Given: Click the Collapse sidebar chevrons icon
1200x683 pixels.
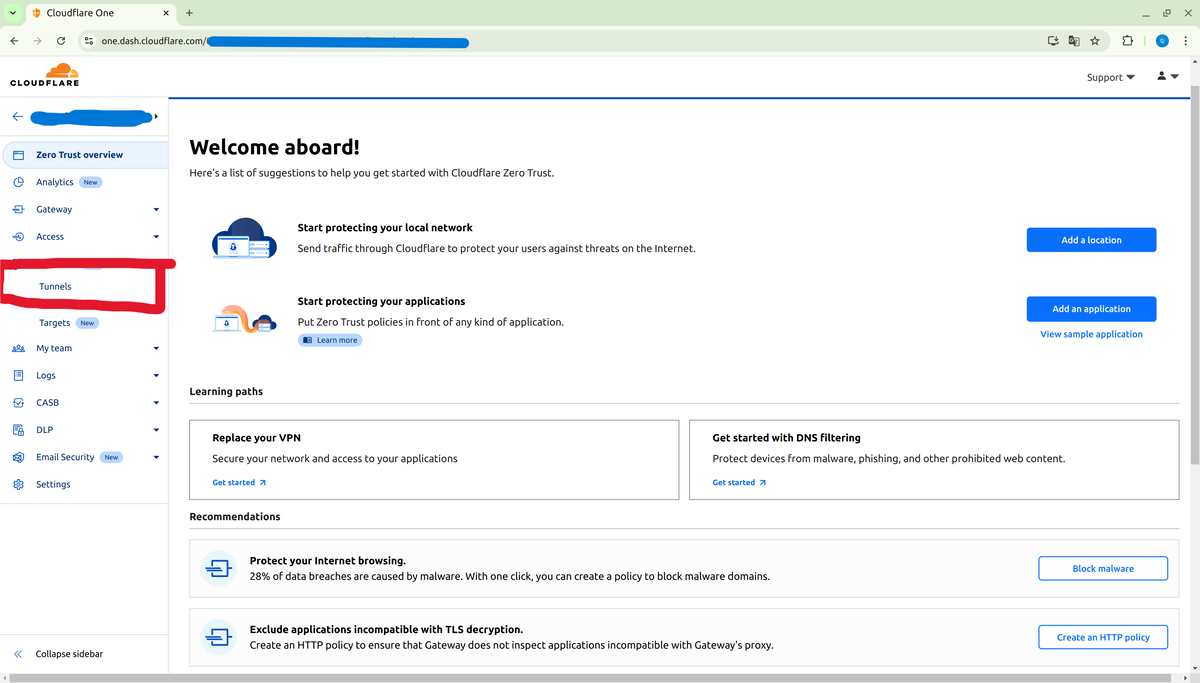Looking at the screenshot, I should (18, 654).
